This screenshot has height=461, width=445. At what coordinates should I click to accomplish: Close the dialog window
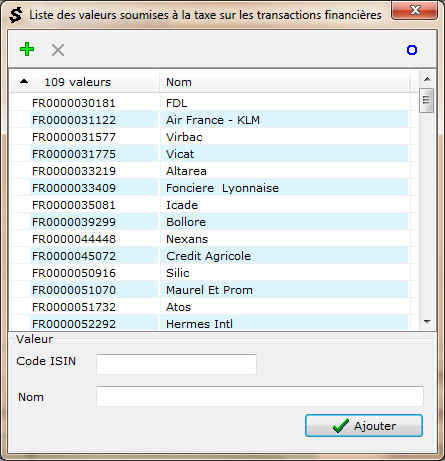(414, 10)
